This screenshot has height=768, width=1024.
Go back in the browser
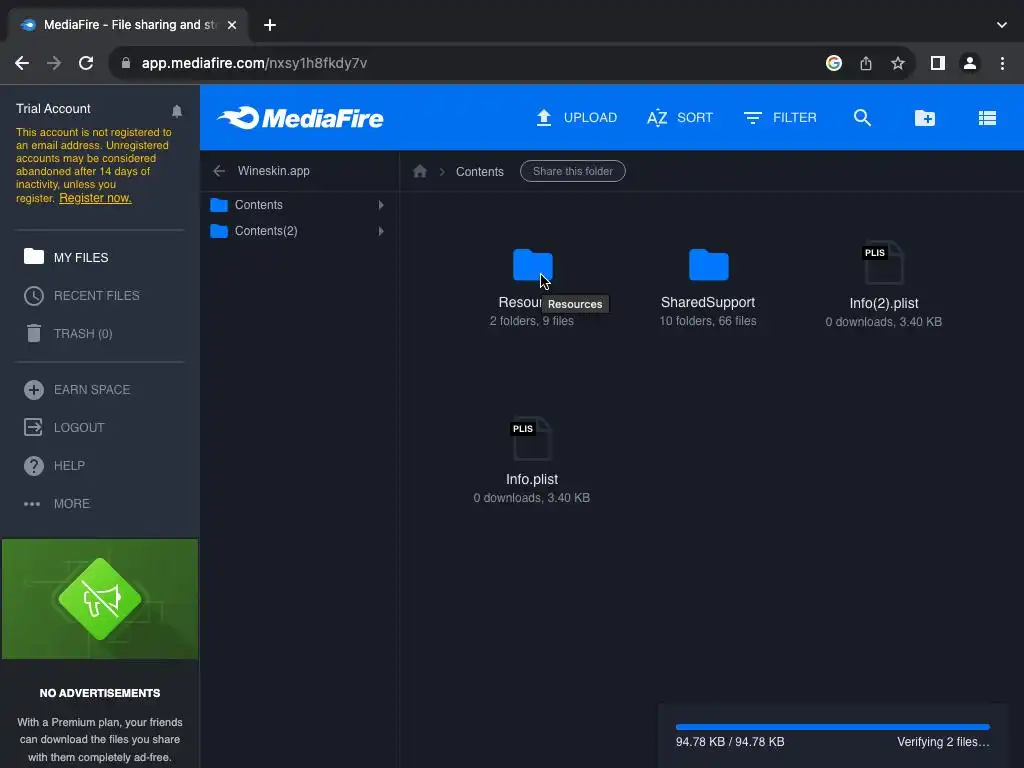pos(22,63)
